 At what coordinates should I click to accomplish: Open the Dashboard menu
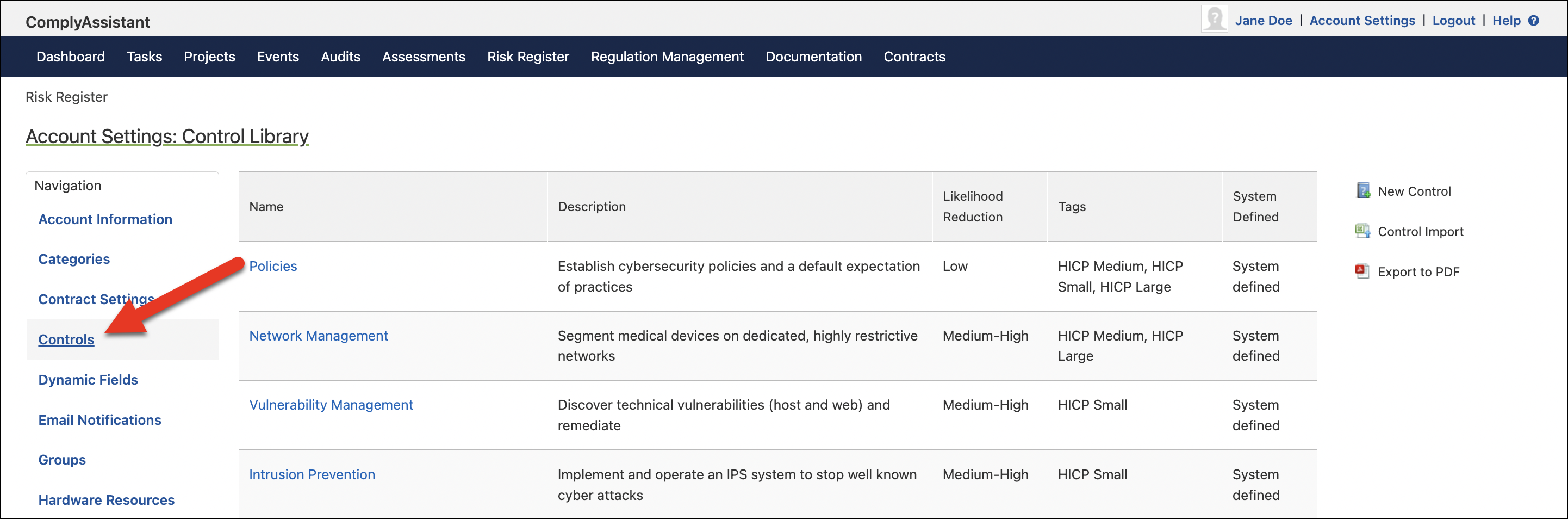pos(71,57)
